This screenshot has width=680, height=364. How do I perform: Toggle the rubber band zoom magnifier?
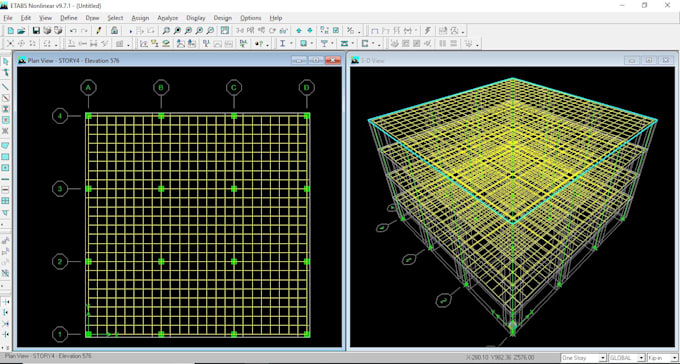coord(166,31)
